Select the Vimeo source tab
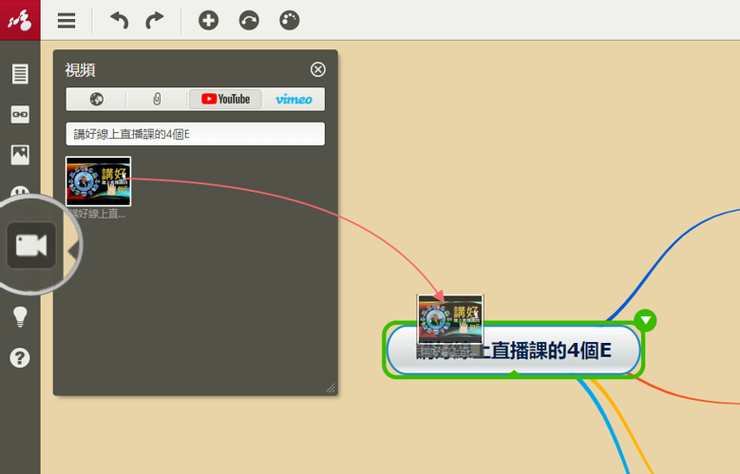Viewport: 740px width, 474px height. pyautogui.click(x=294, y=99)
